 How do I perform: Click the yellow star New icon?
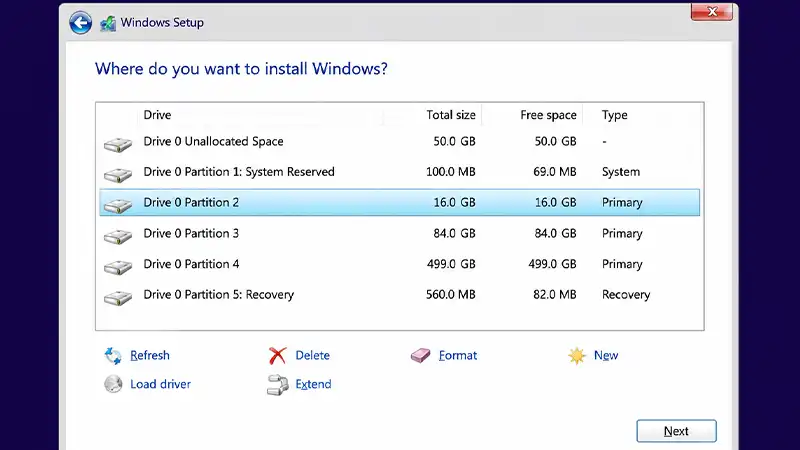[577, 356]
